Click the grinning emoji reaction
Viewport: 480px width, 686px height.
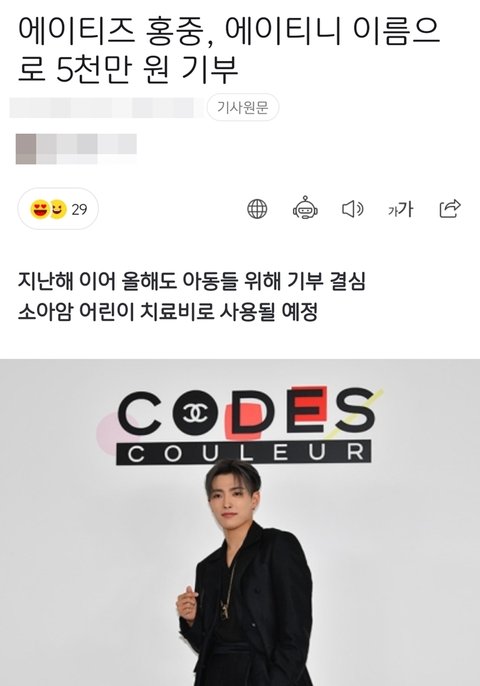pos(57,209)
